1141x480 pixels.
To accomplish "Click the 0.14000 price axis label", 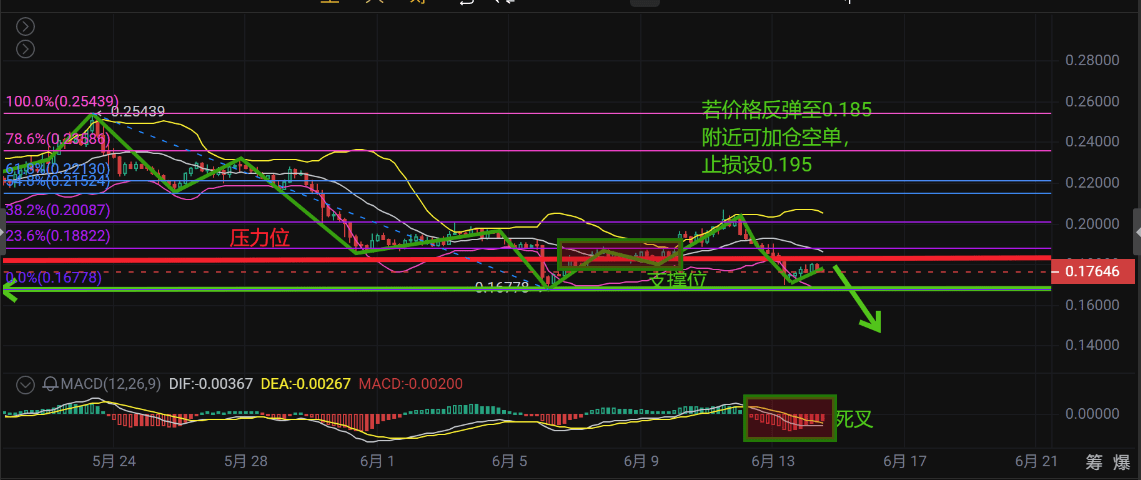I will tap(1092, 345).
